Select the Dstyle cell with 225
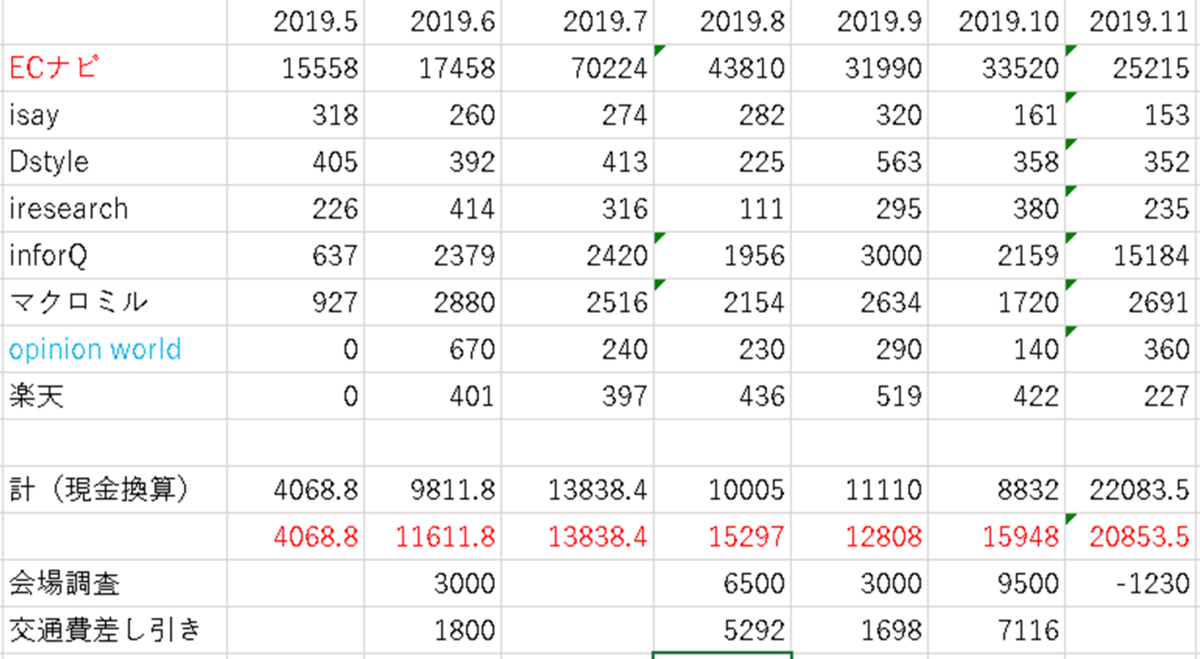 (x=722, y=162)
